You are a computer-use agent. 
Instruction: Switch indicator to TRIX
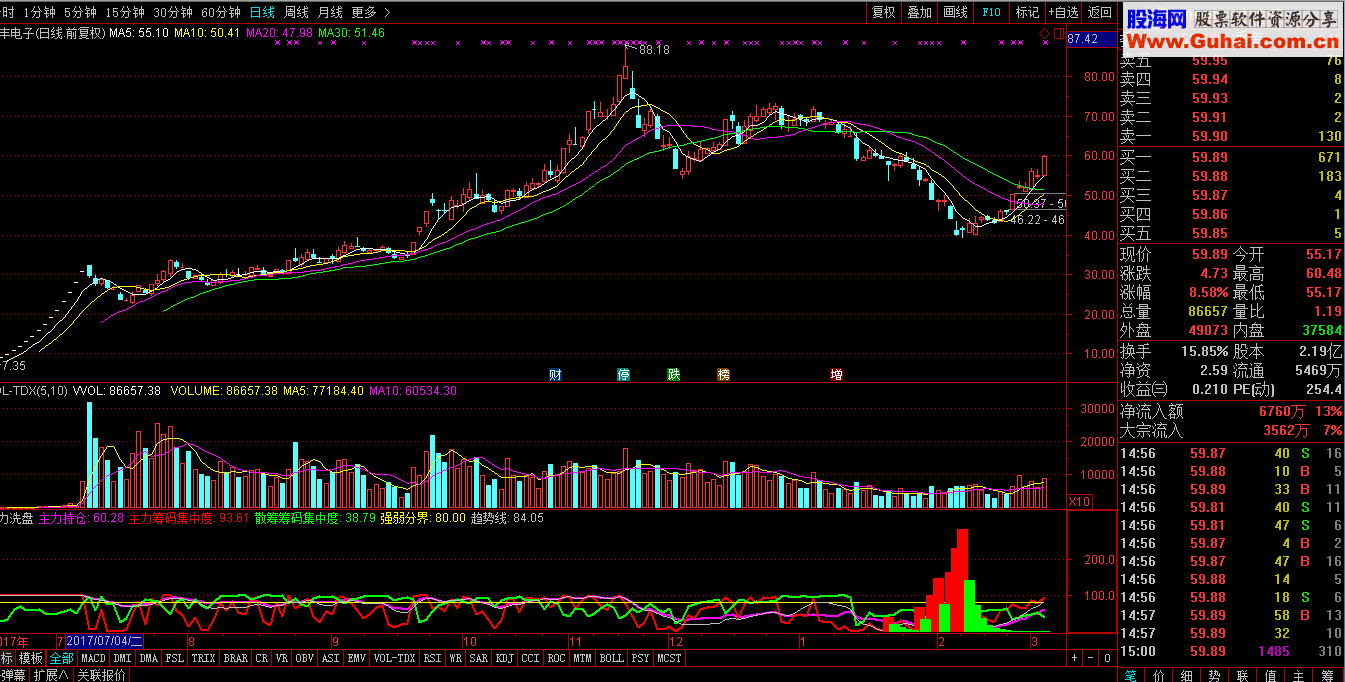[x=204, y=658]
